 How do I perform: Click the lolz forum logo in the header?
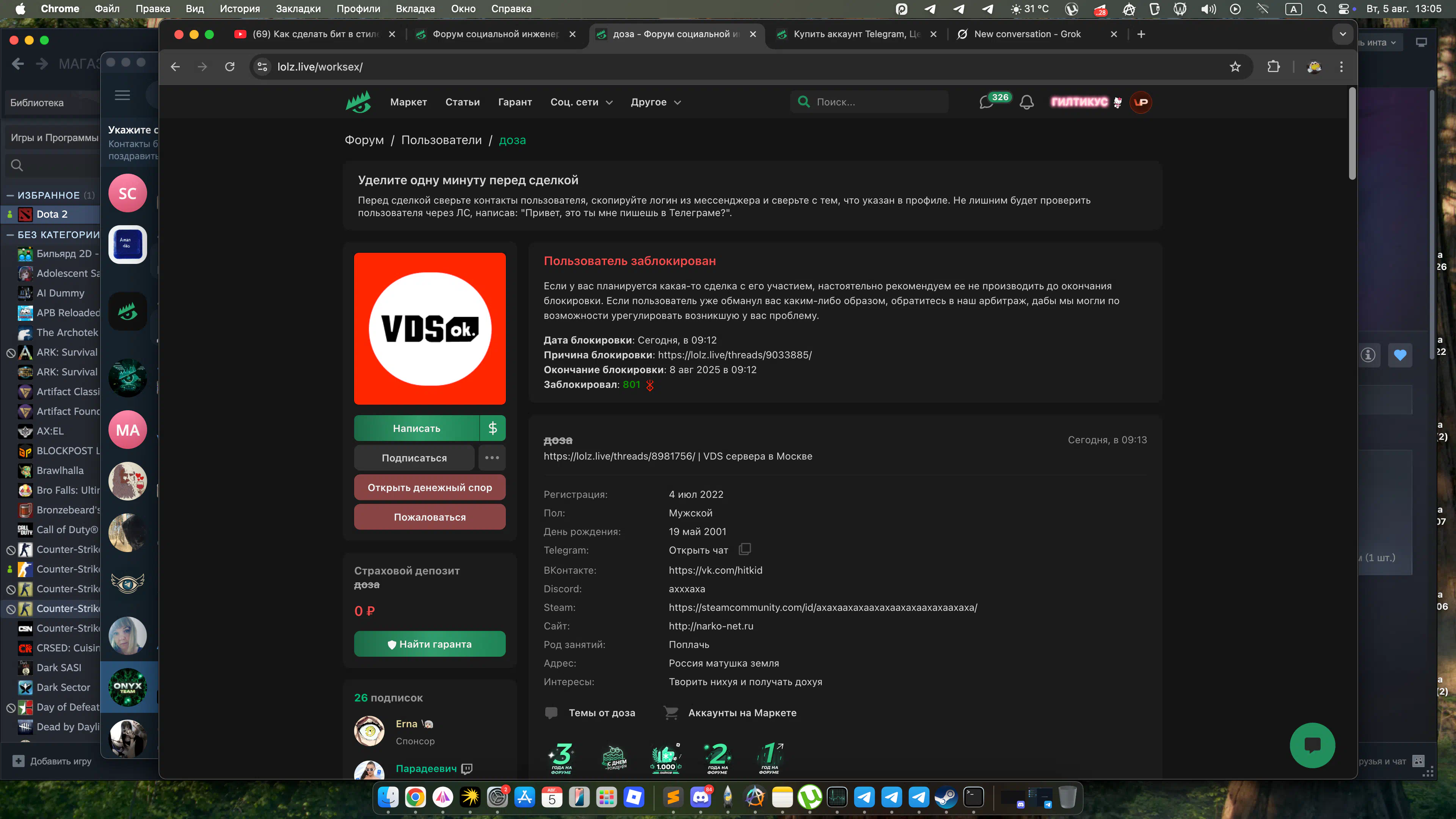click(358, 102)
